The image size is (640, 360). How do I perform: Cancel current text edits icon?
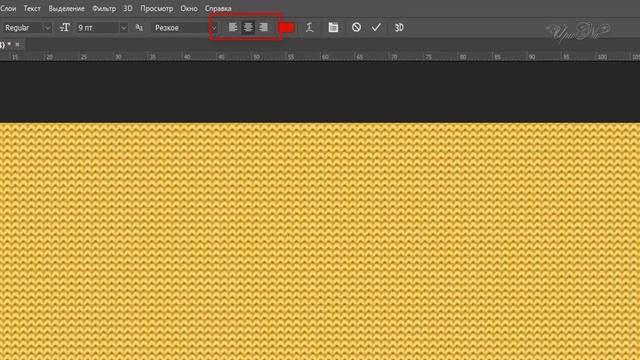(356, 28)
